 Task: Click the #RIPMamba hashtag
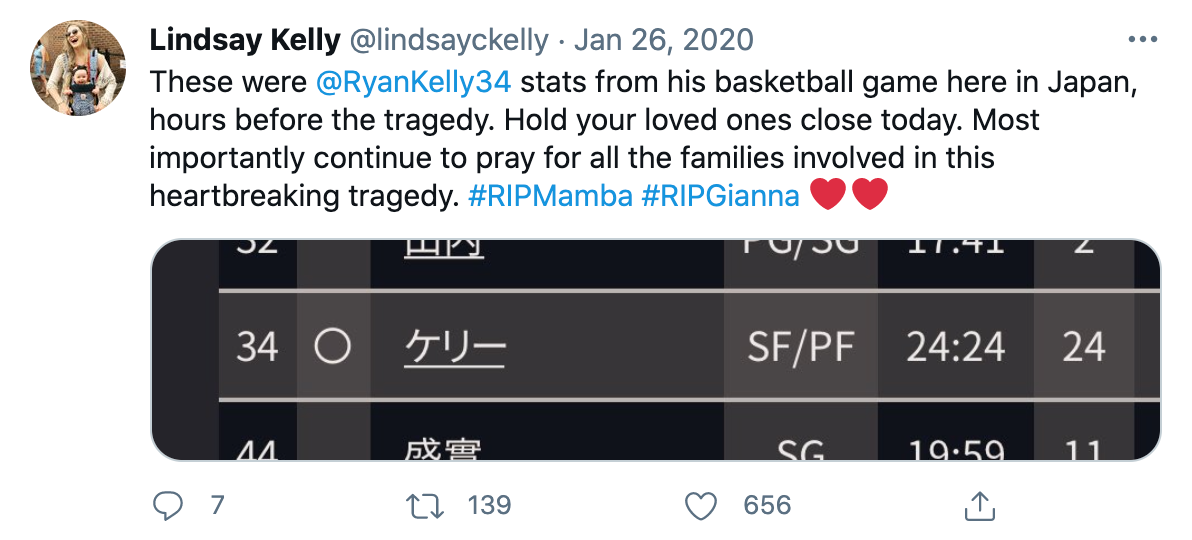(x=550, y=196)
